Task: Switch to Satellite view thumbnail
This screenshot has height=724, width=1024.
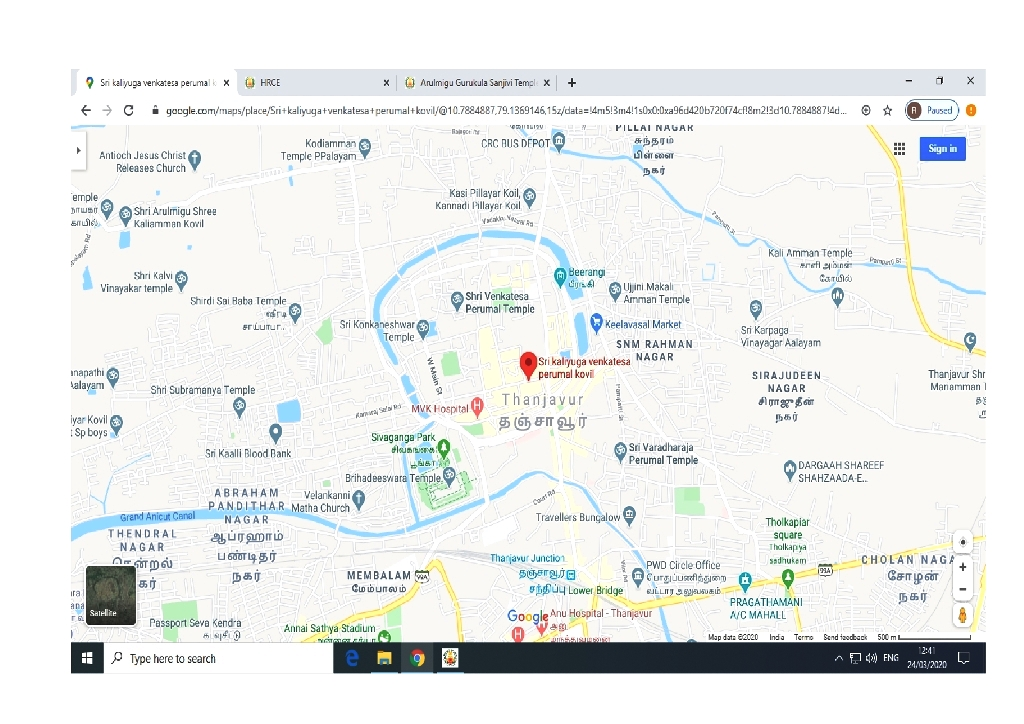Action: pos(110,595)
